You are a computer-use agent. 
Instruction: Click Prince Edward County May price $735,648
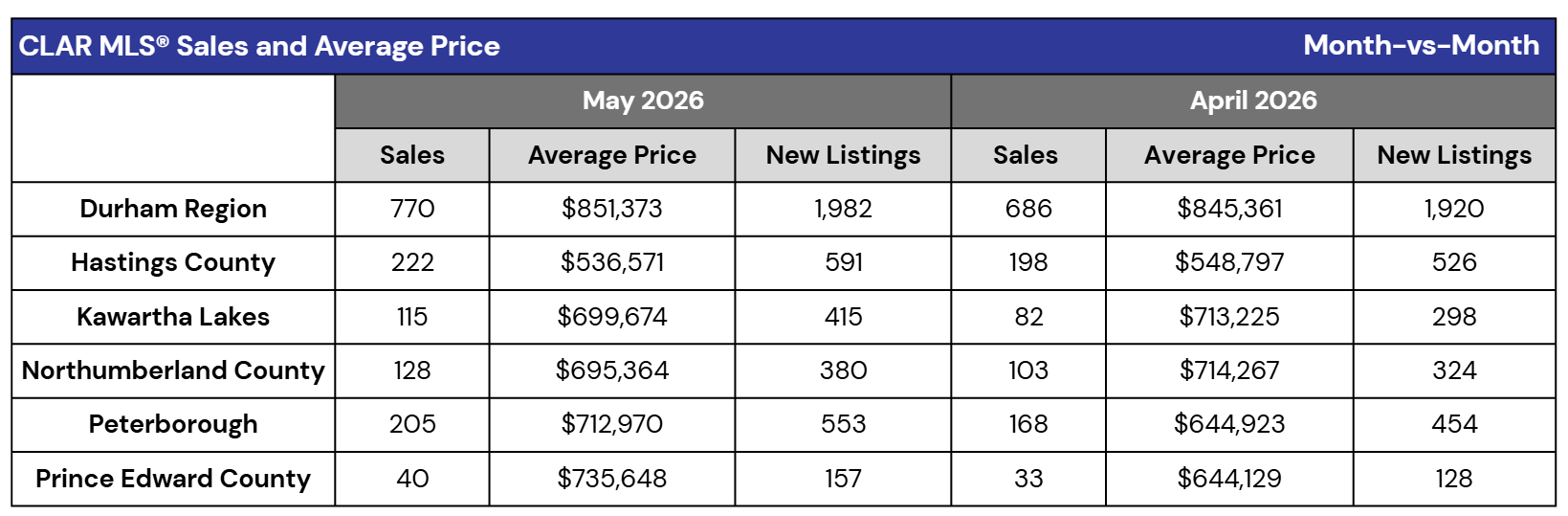(612, 479)
